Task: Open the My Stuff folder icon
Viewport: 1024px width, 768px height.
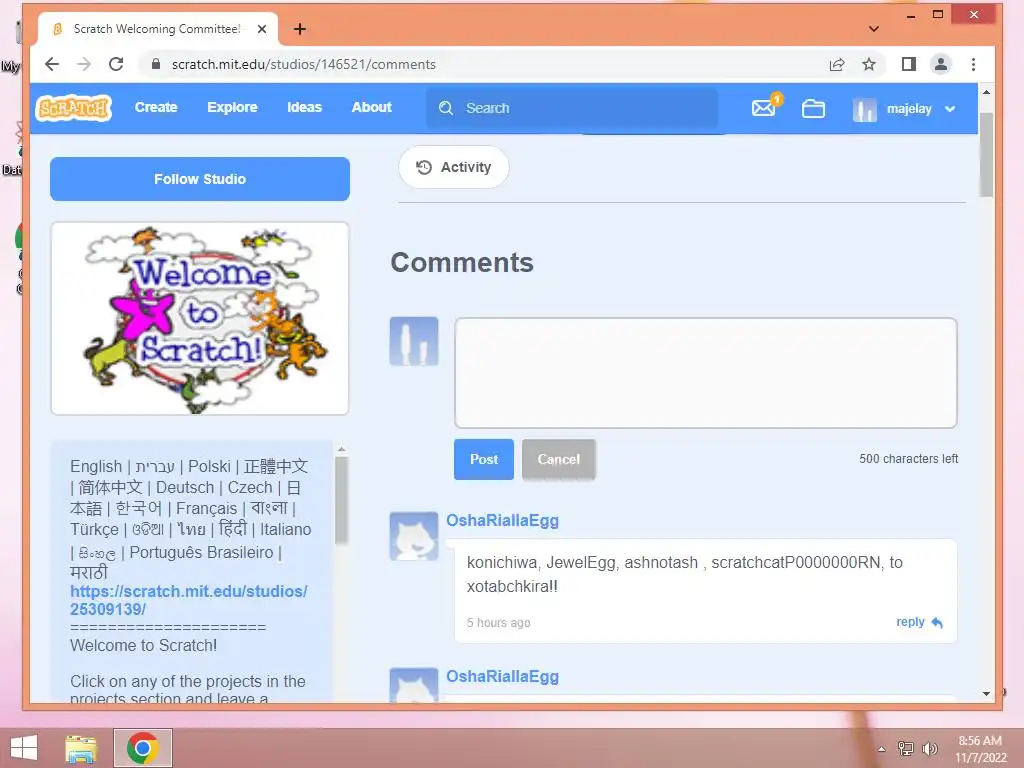Action: click(x=813, y=108)
